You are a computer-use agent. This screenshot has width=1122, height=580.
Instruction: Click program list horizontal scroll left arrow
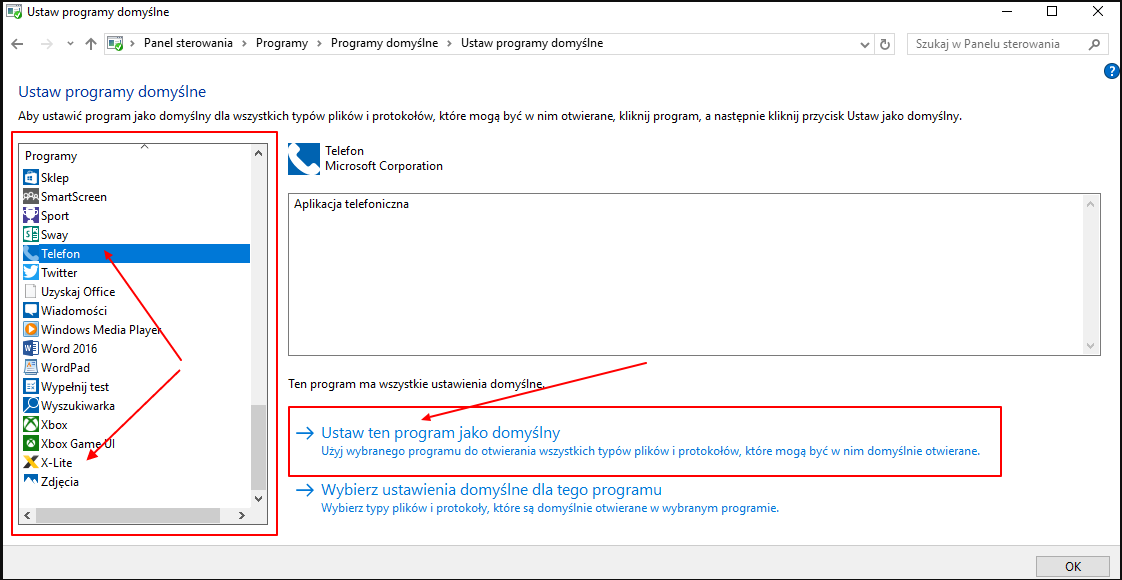coord(28,515)
